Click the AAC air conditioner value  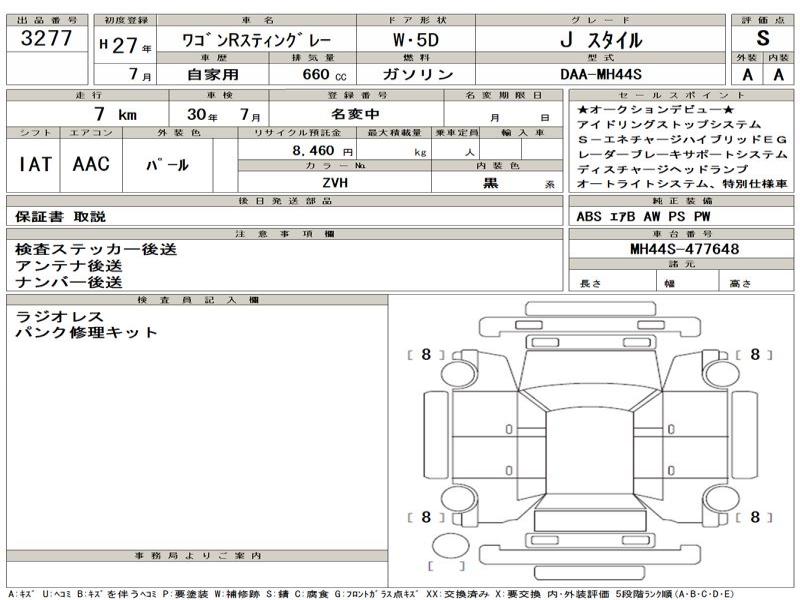pyautogui.click(x=91, y=165)
